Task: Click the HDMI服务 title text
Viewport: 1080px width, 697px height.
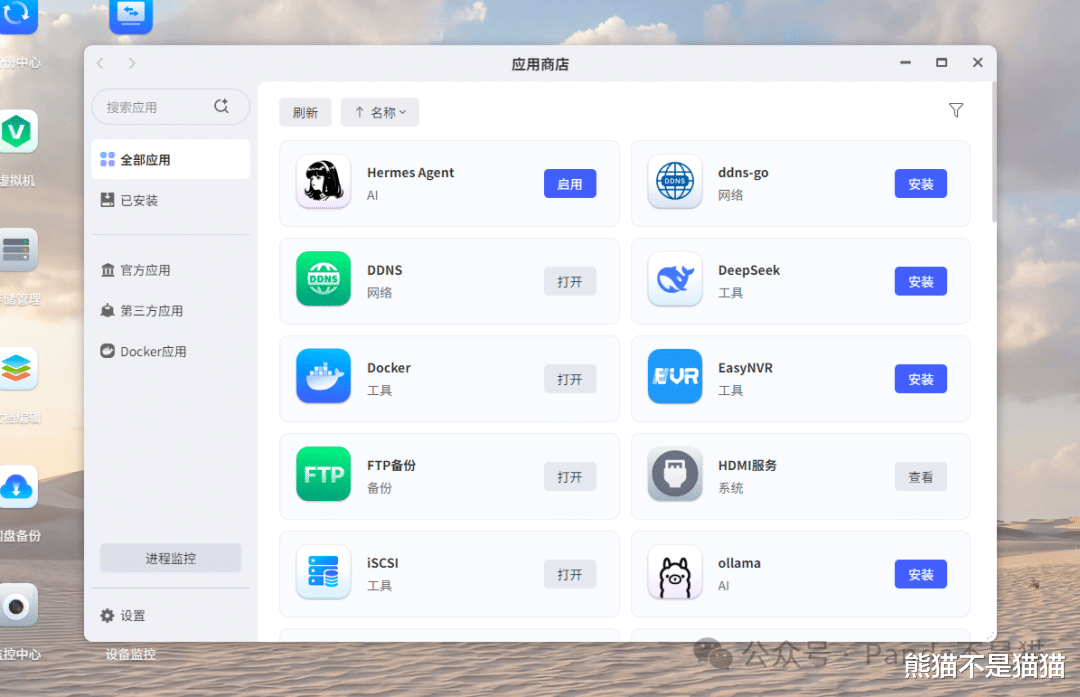Action: [747, 466]
